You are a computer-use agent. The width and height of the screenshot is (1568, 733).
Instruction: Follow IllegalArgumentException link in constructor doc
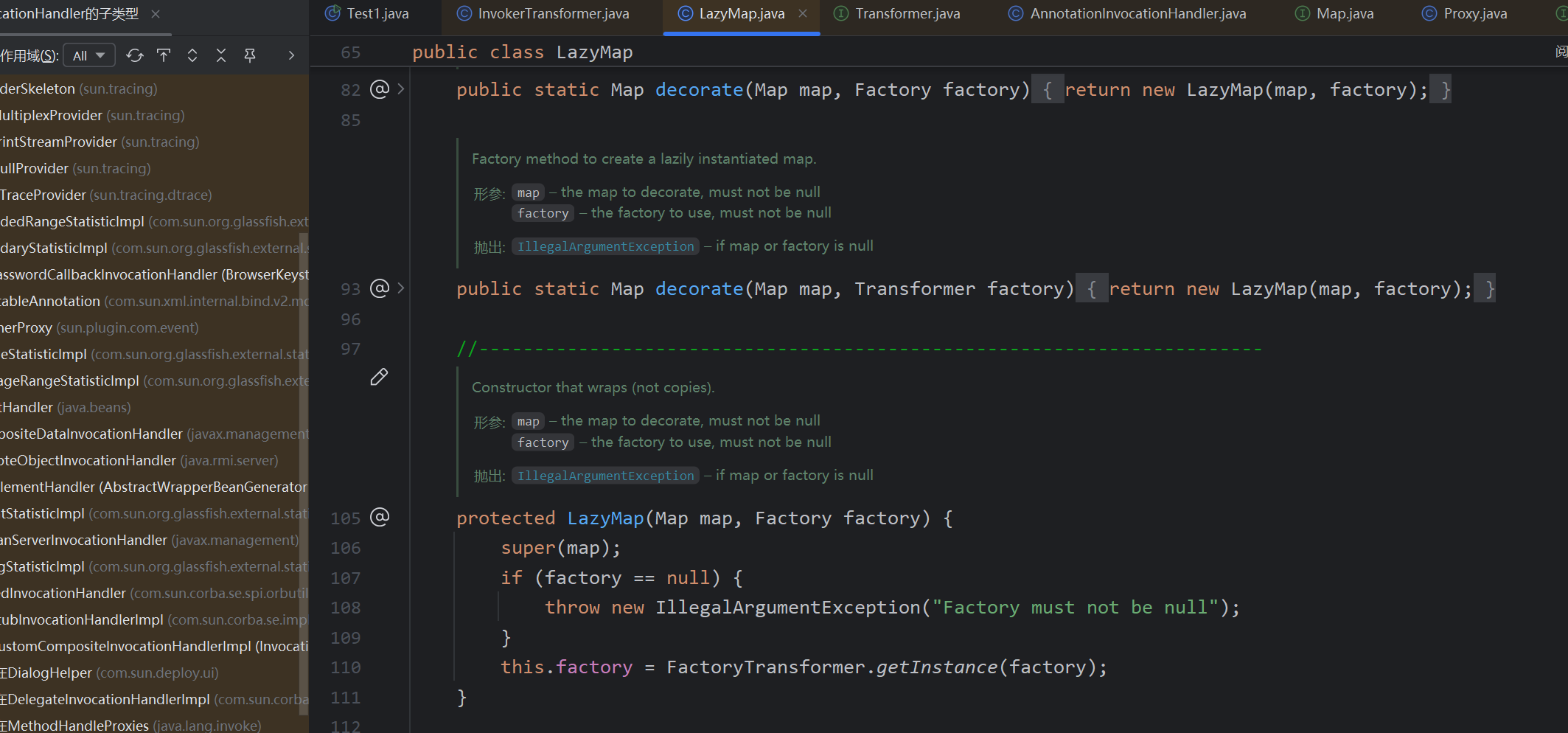(606, 476)
